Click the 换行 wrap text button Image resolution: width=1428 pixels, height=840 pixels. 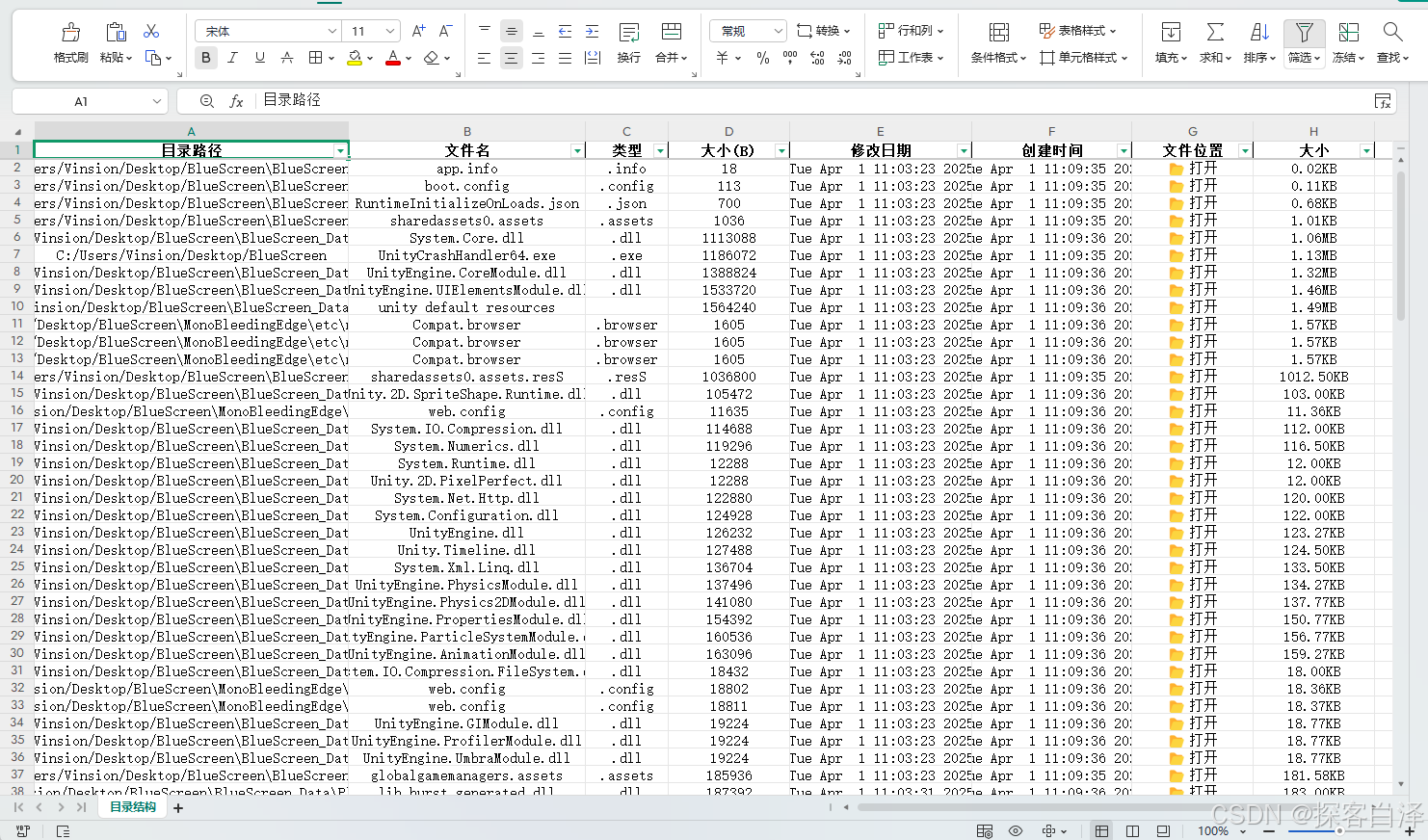click(x=629, y=43)
